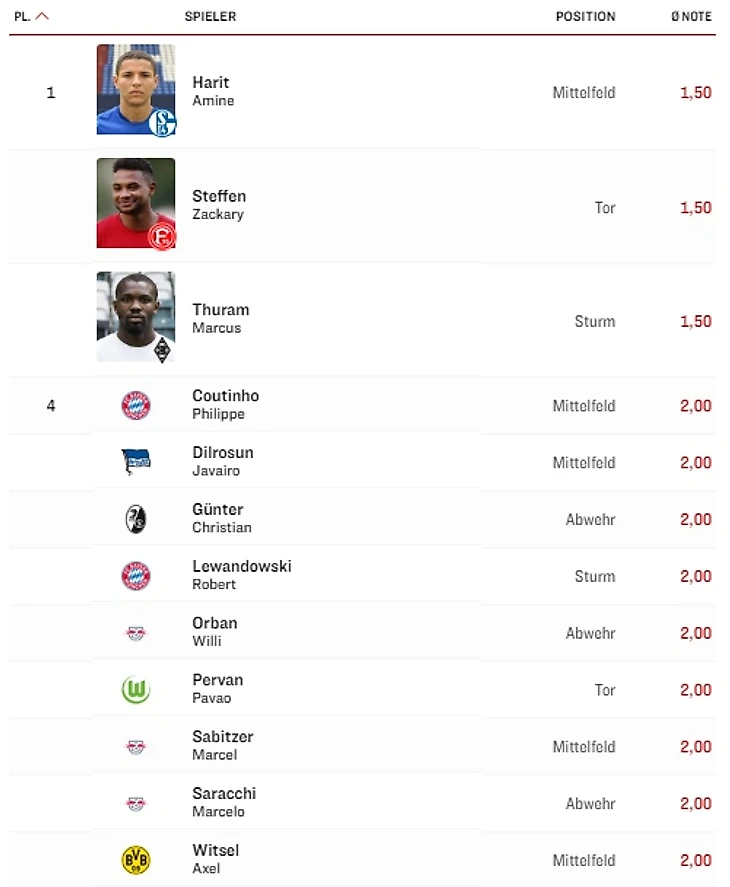Image resolution: width=730 pixels, height=887 pixels.
Task: Click Wolfsburg logo beside Pervan
Action: pyautogui.click(x=136, y=690)
